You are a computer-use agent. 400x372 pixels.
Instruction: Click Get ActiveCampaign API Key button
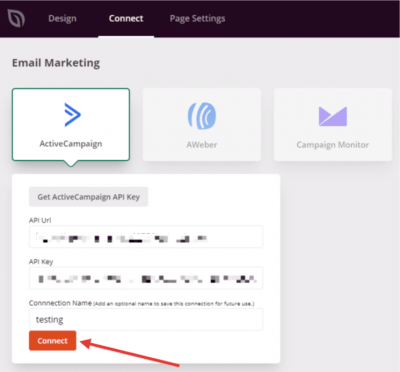point(88,197)
